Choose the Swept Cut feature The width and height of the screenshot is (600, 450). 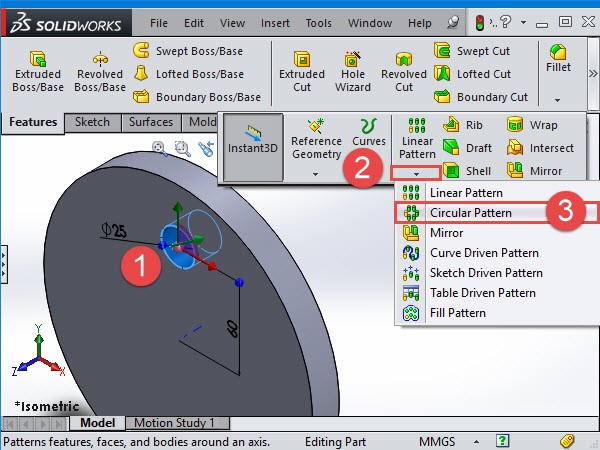point(472,51)
